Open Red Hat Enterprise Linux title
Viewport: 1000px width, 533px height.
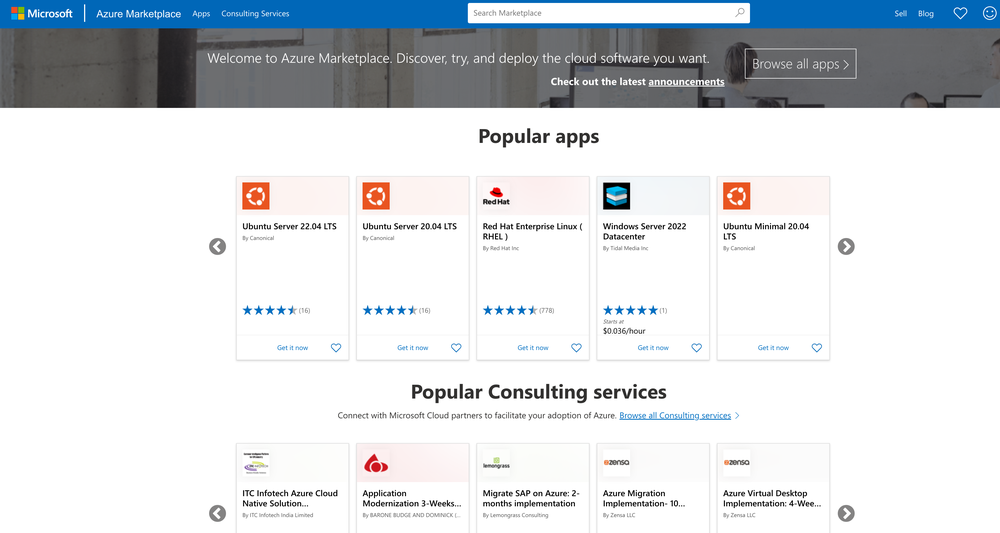coord(533,231)
